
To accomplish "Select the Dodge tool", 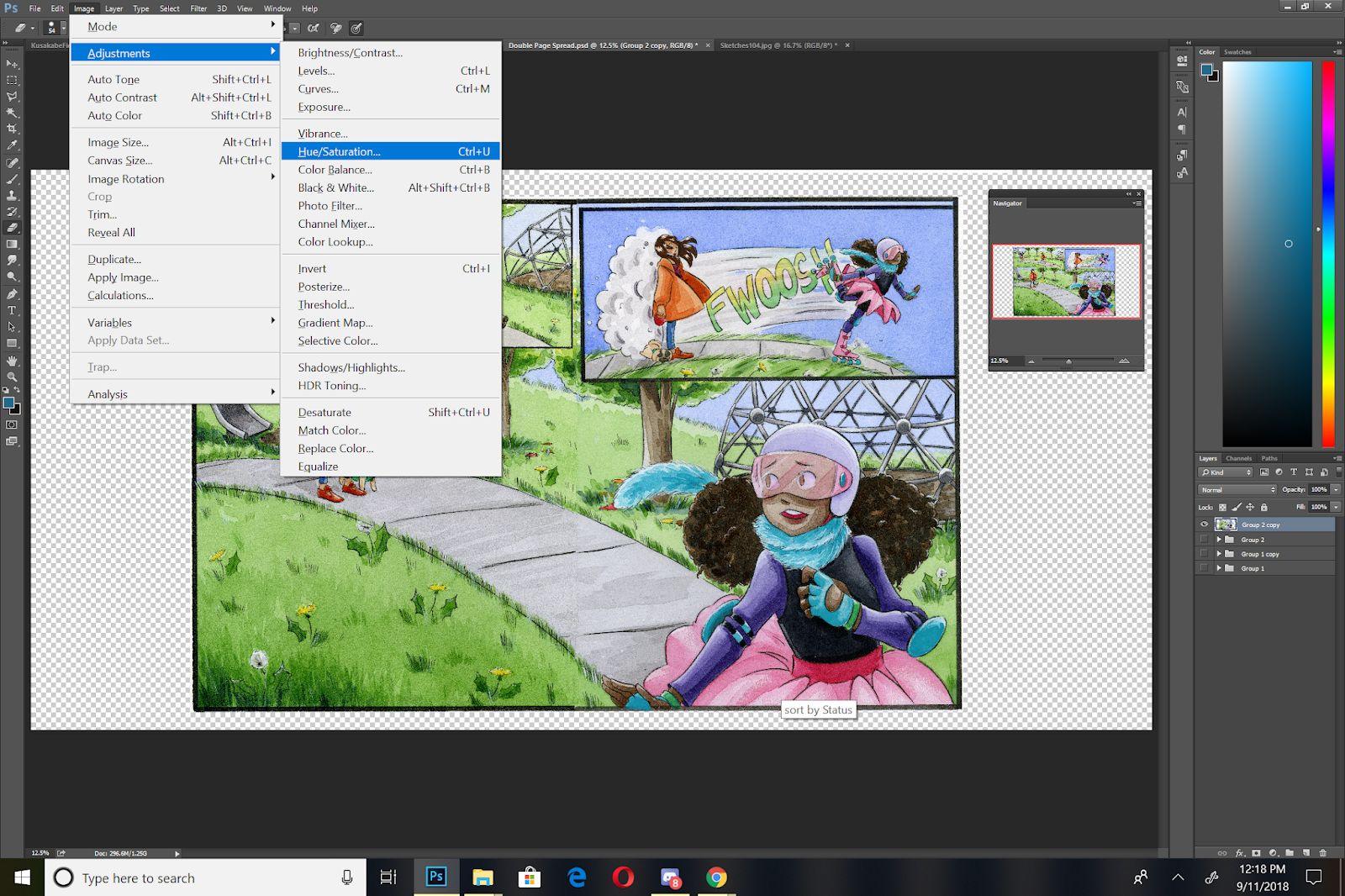I will coord(12,277).
